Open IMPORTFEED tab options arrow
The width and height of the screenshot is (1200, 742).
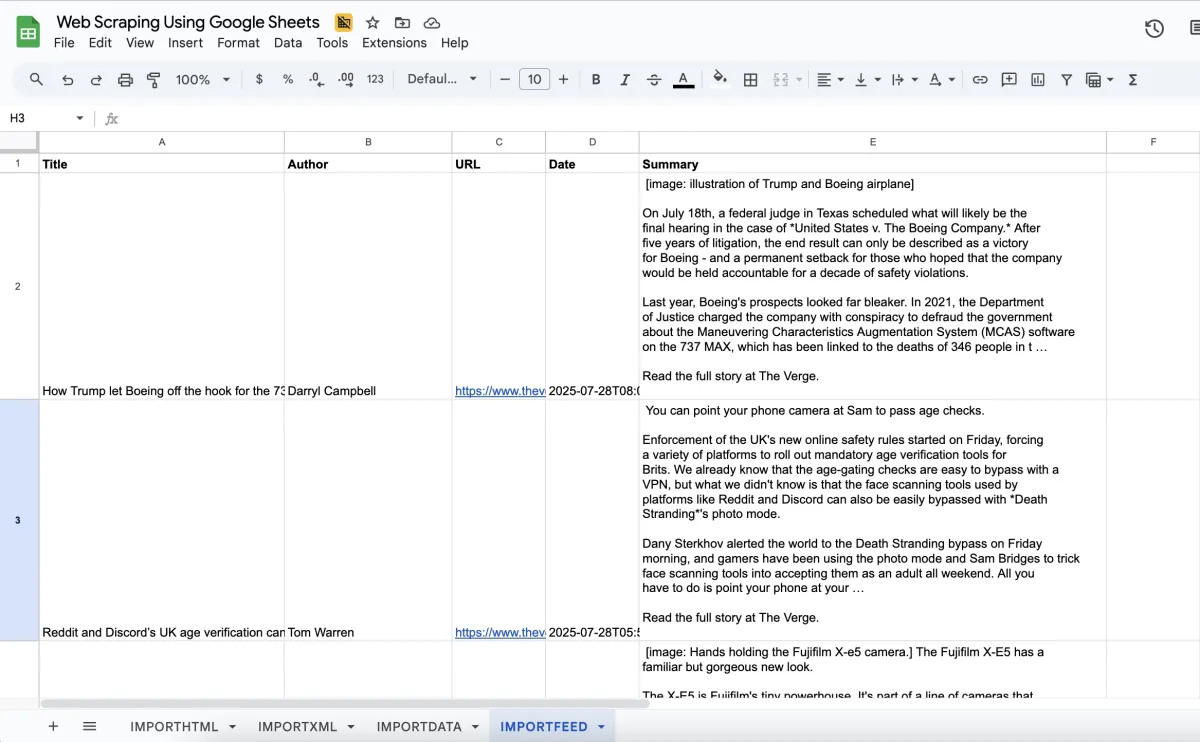pyautogui.click(x=602, y=727)
